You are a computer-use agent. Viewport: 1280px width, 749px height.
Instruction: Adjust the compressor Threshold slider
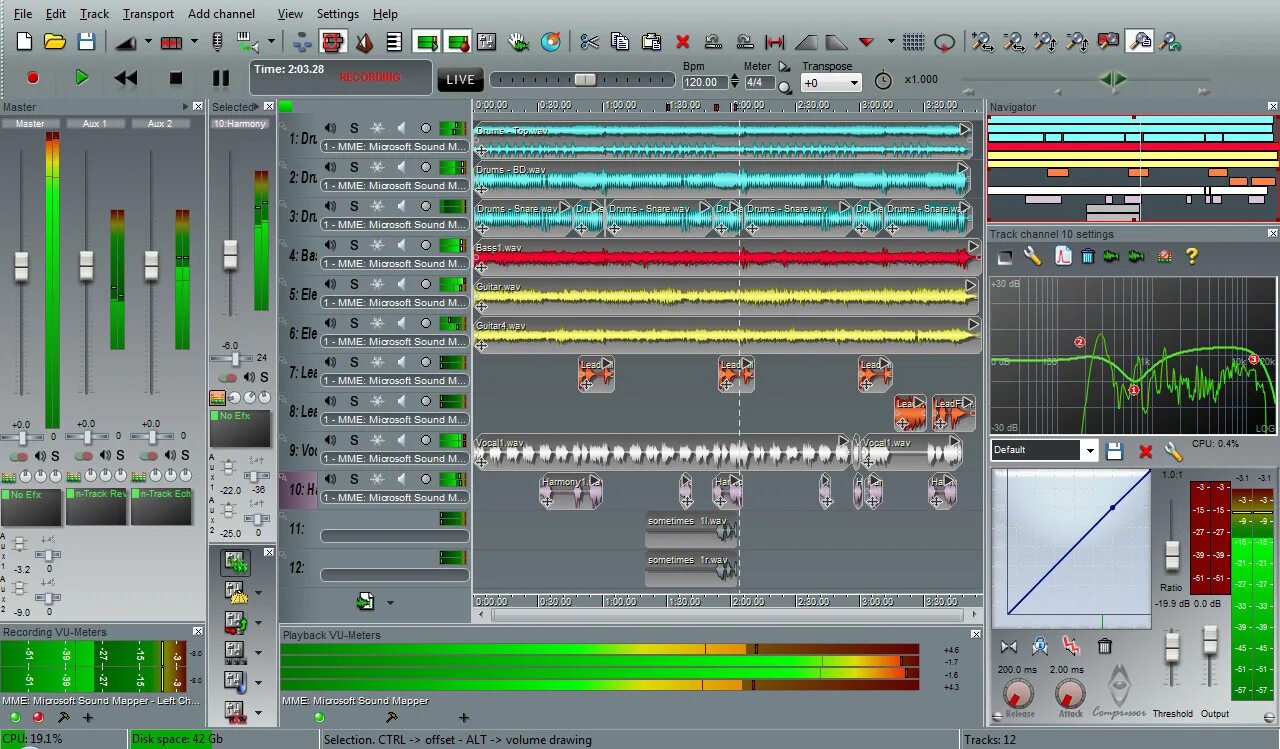click(x=1172, y=647)
